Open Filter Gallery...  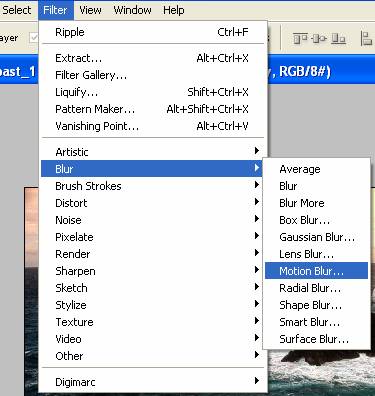click(x=153, y=75)
